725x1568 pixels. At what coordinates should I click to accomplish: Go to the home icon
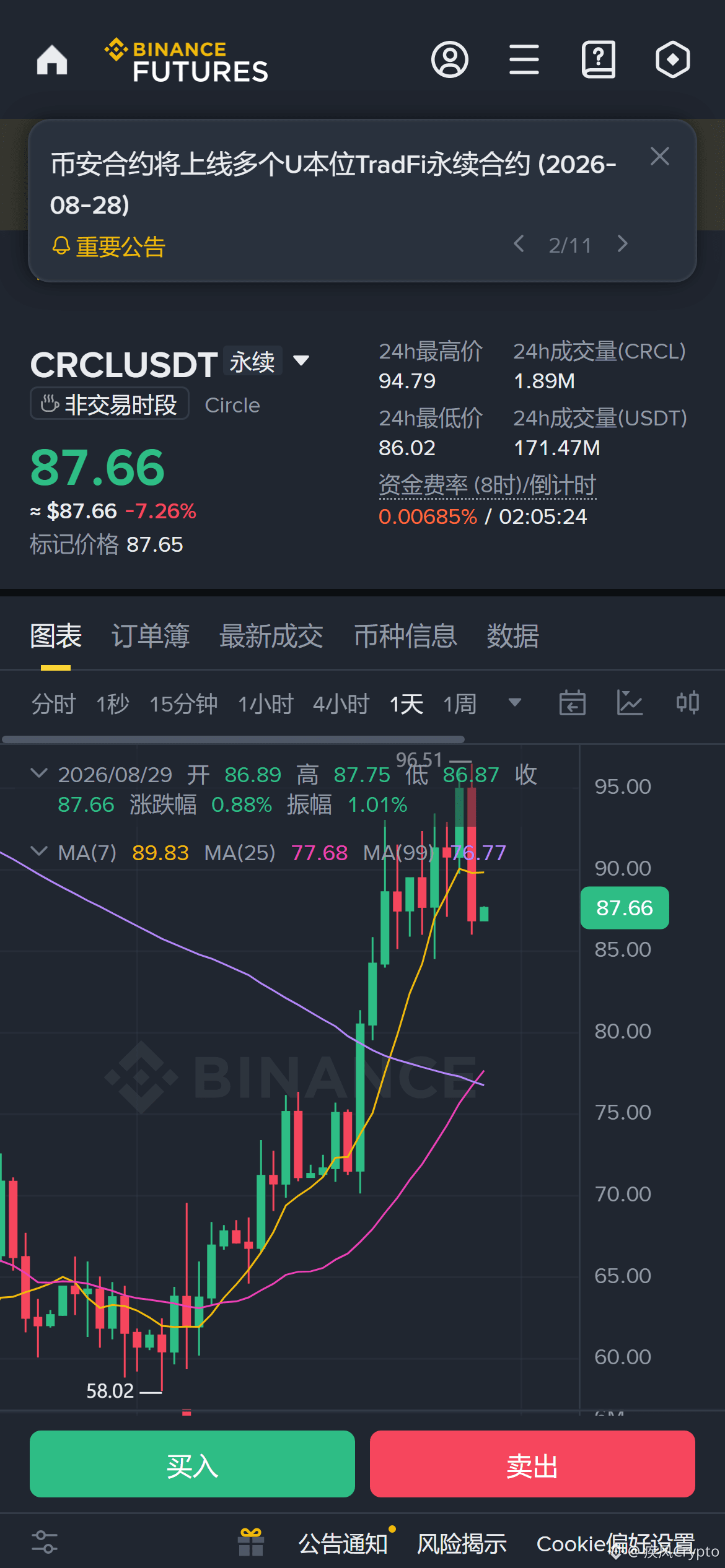[x=52, y=60]
